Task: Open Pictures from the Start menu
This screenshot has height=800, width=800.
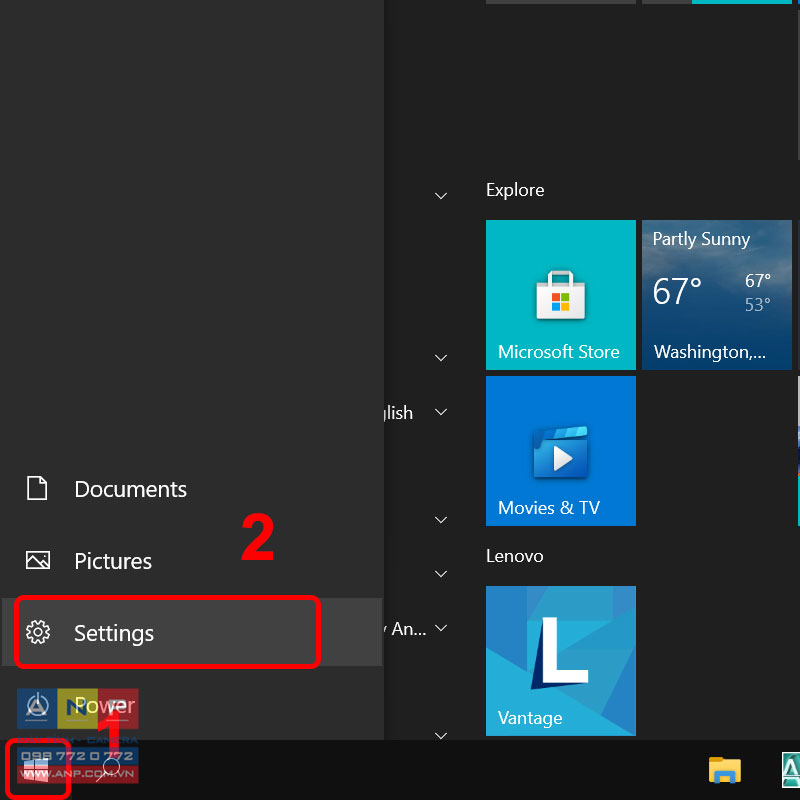Action: point(191,561)
